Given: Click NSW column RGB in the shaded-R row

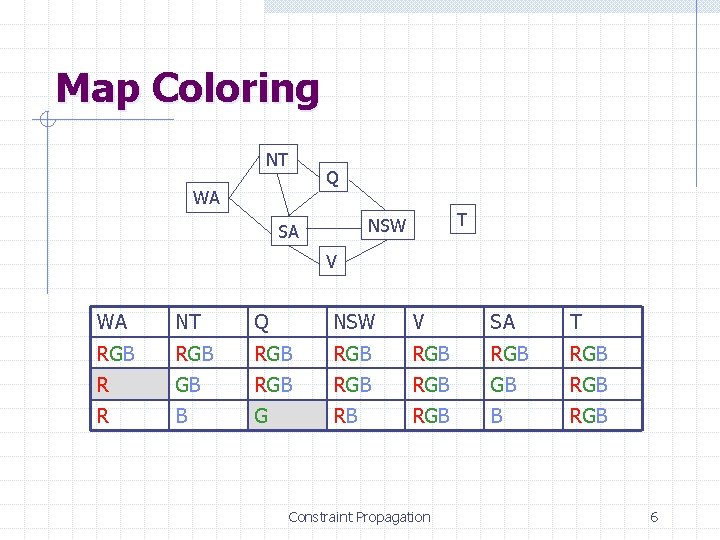Looking at the screenshot, I should tap(366, 384).
